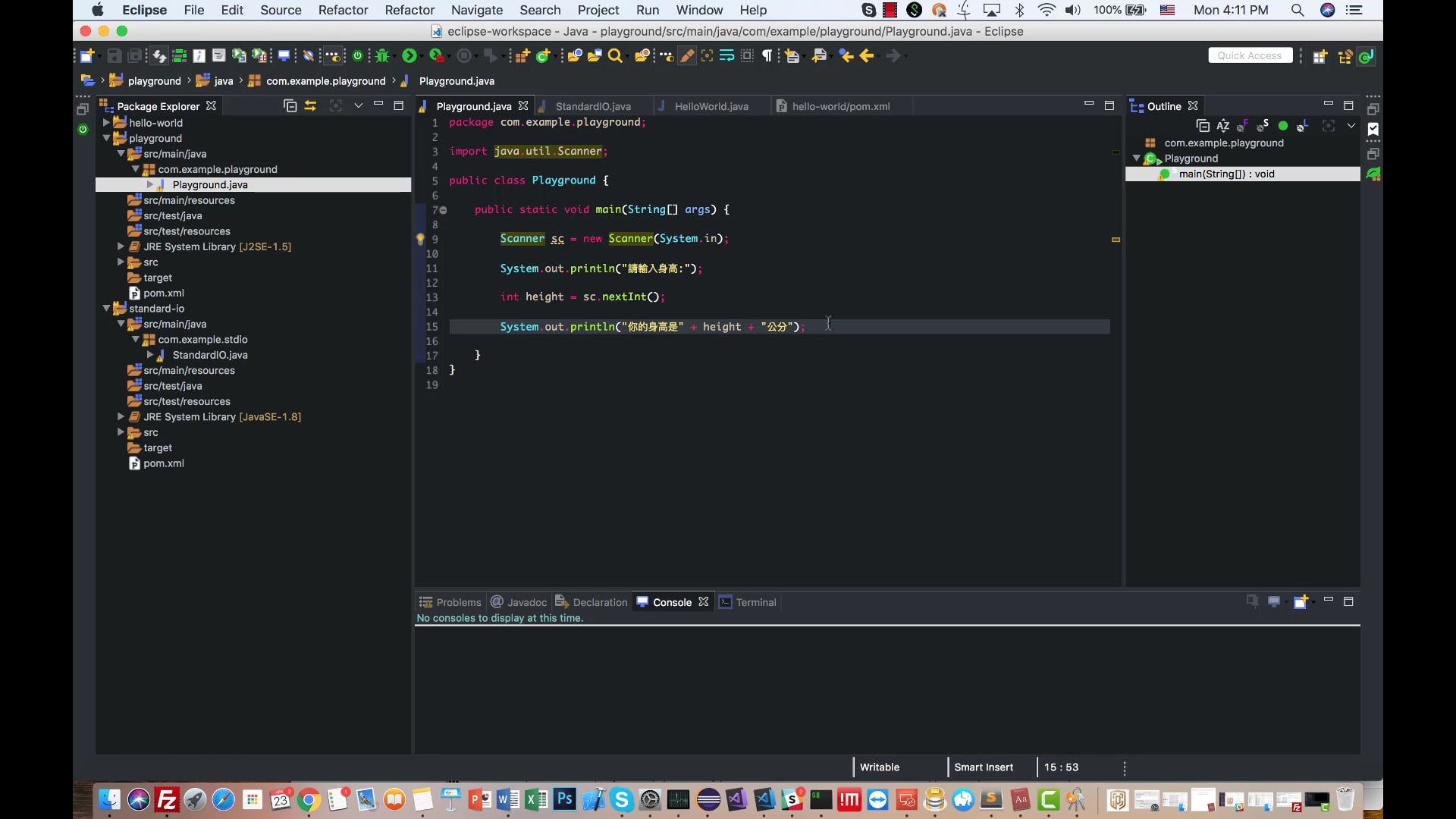1456x819 pixels.
Task: Toggle Hide Fields in Outline
Action: click(x=1243, y=126)
